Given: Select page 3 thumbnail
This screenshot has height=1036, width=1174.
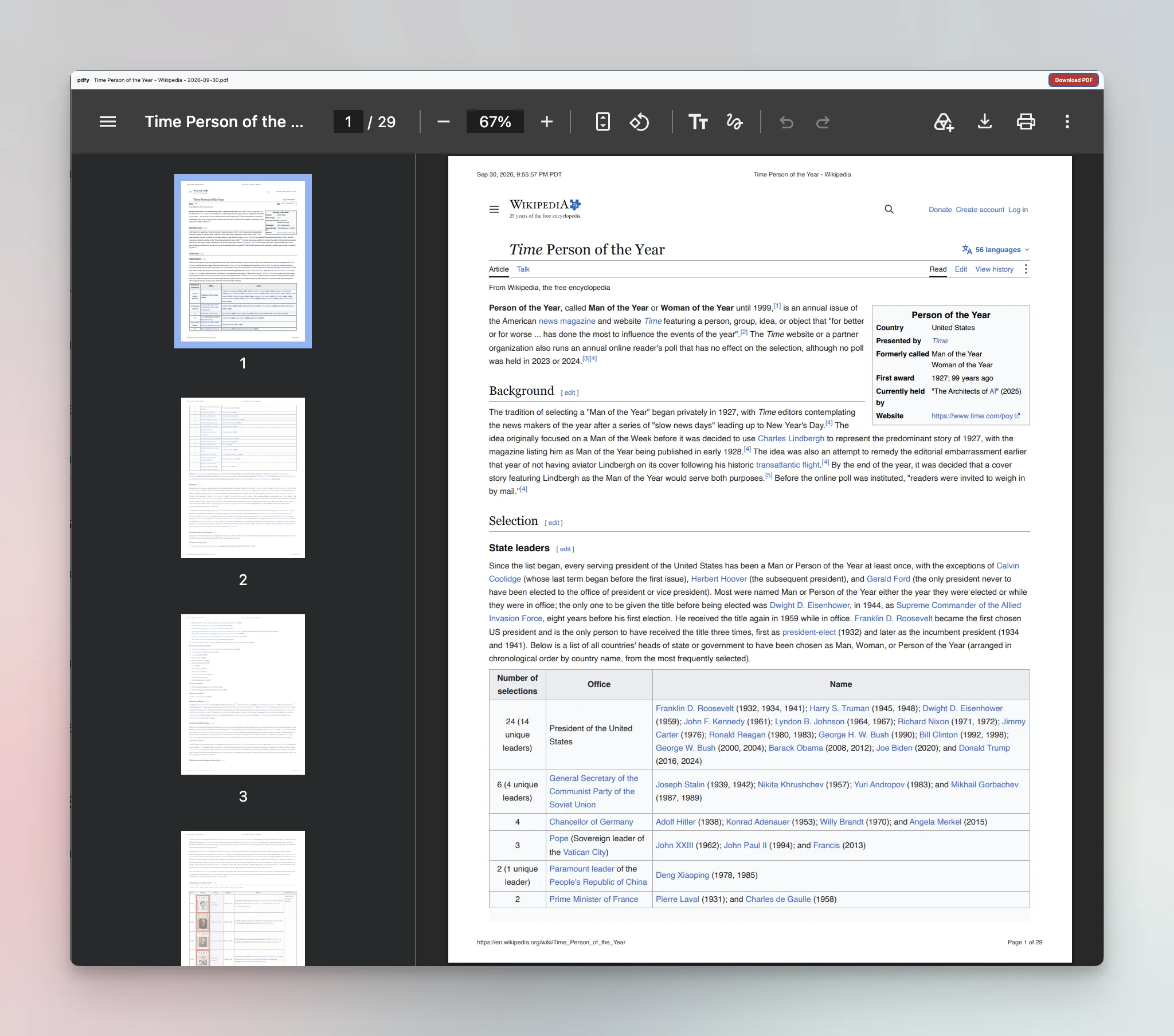Looking at the screenshot, I should click(243, 694).
